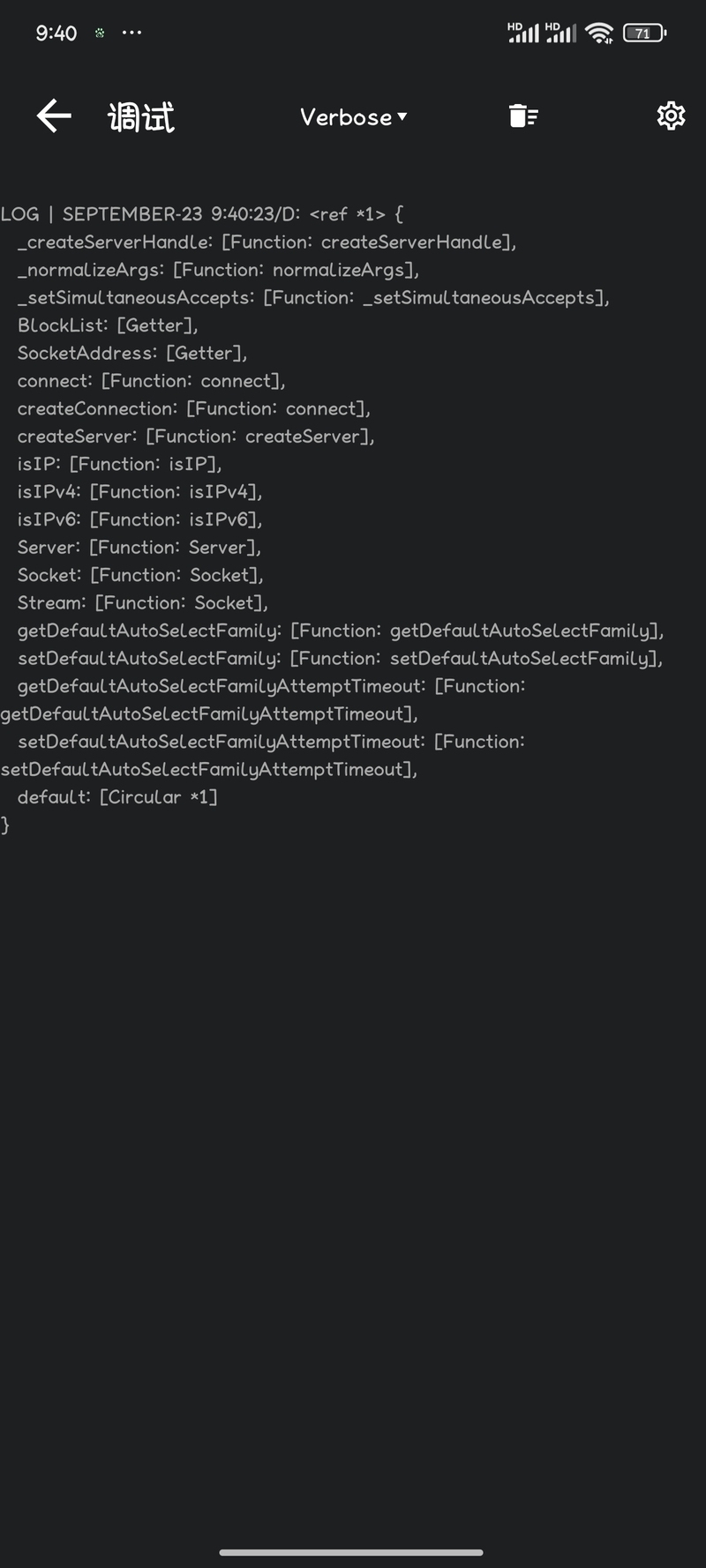706x1568 pixels.
Task: Tap the three-dots notification icon
Action: click(x=131, y=33)
